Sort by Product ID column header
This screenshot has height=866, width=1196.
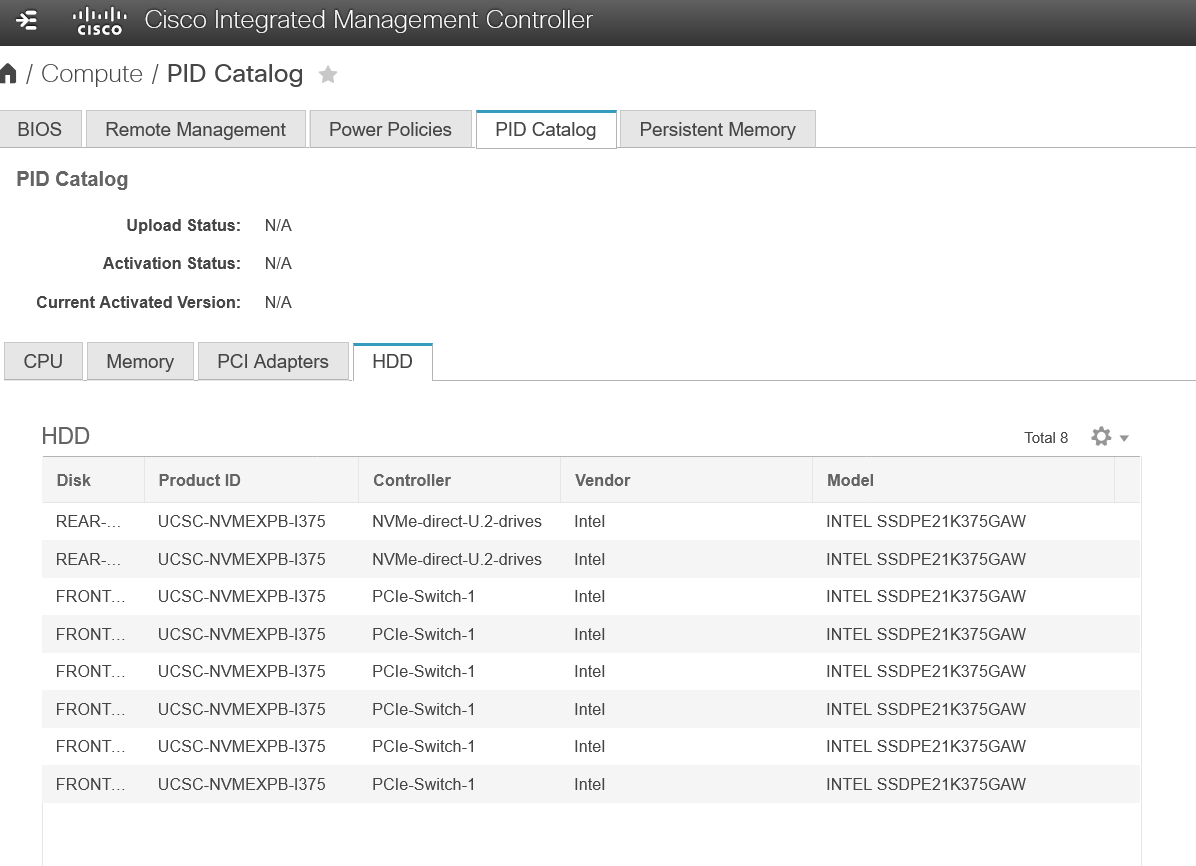click(x=200, y=480)
